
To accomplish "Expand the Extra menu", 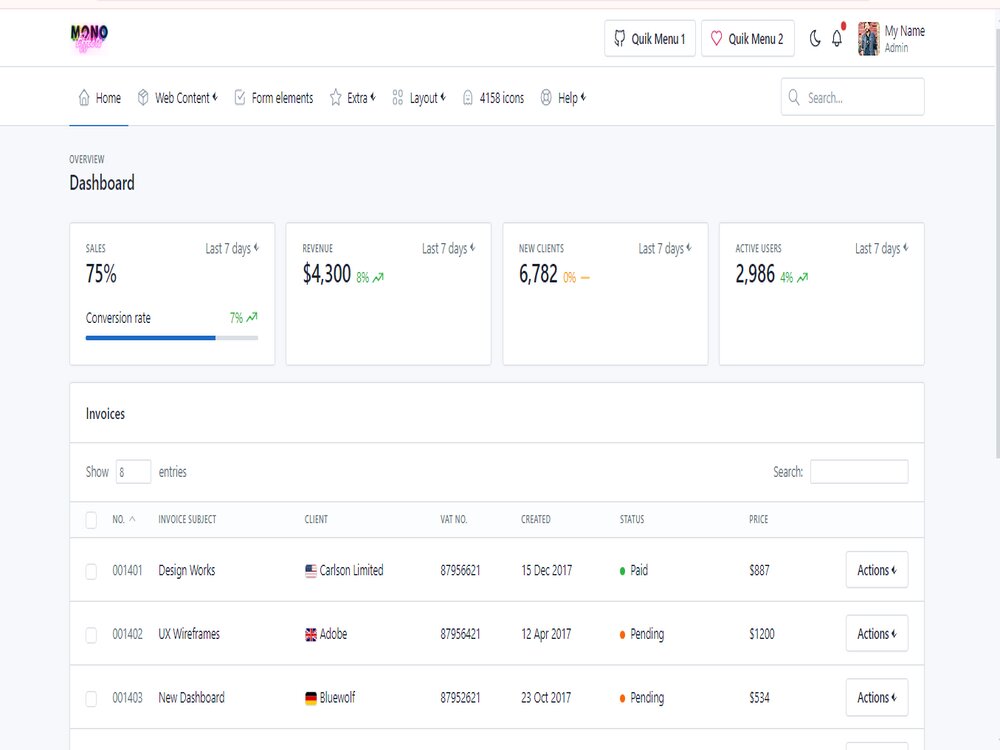I will pos(353,98).
